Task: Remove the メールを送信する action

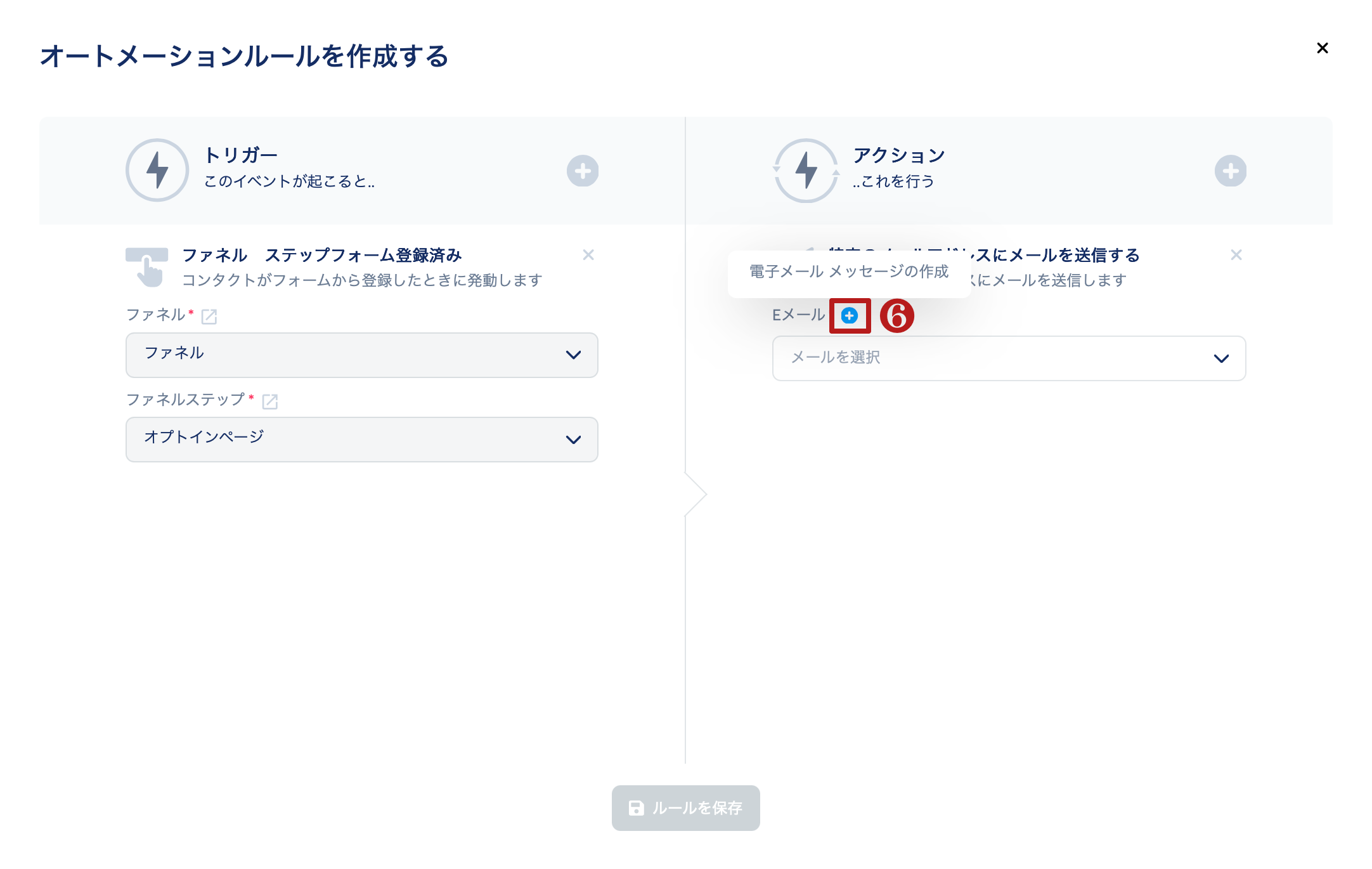Action: [x=1236, y=255]
